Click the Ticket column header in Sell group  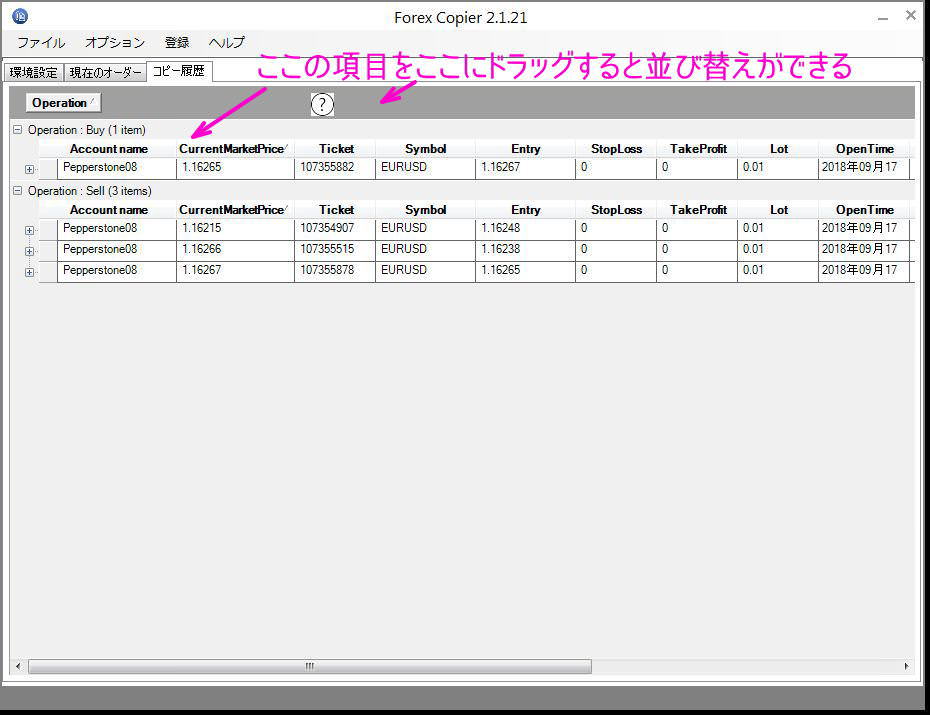point(336,210)
